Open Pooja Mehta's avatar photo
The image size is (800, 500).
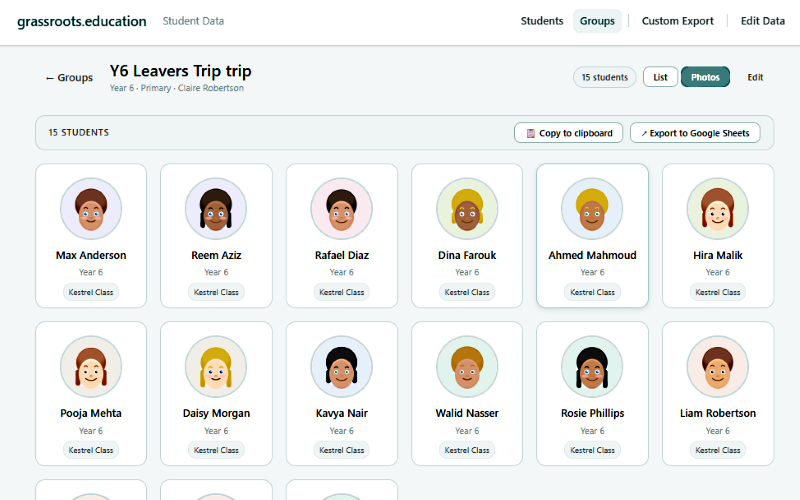pyautogui.click(x=91, y=367)
